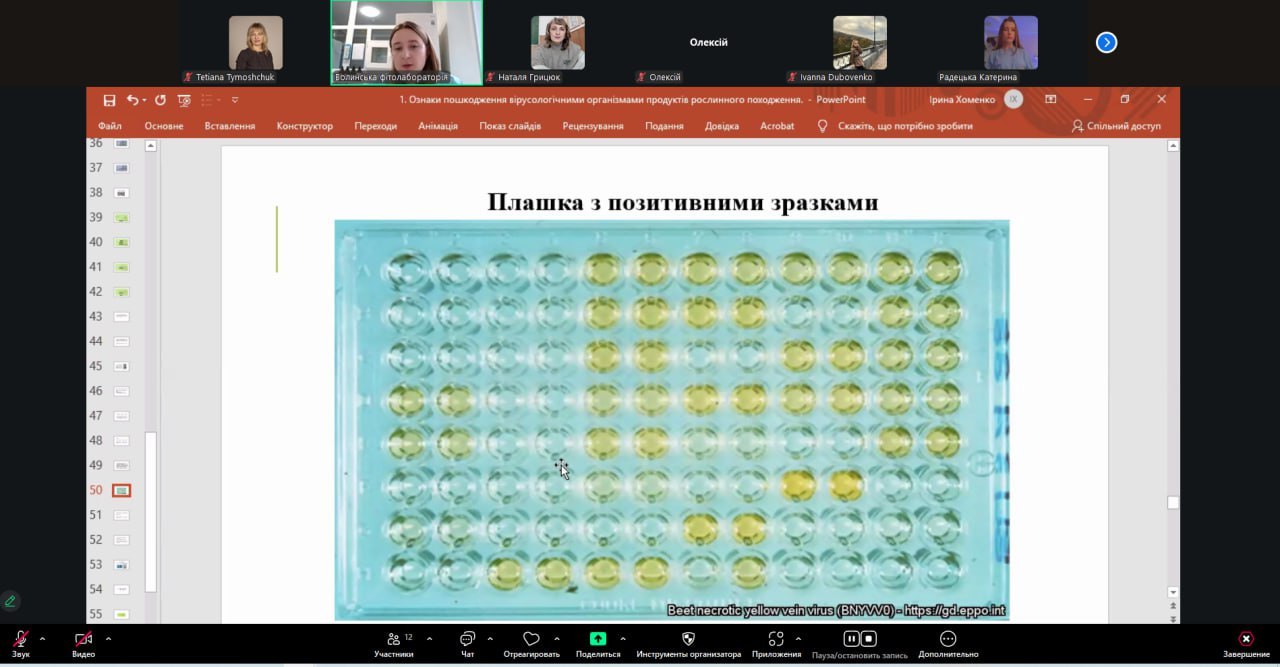Expand video options arrow next to Видео
This screenshot has height=667, width=1280.
108,638
